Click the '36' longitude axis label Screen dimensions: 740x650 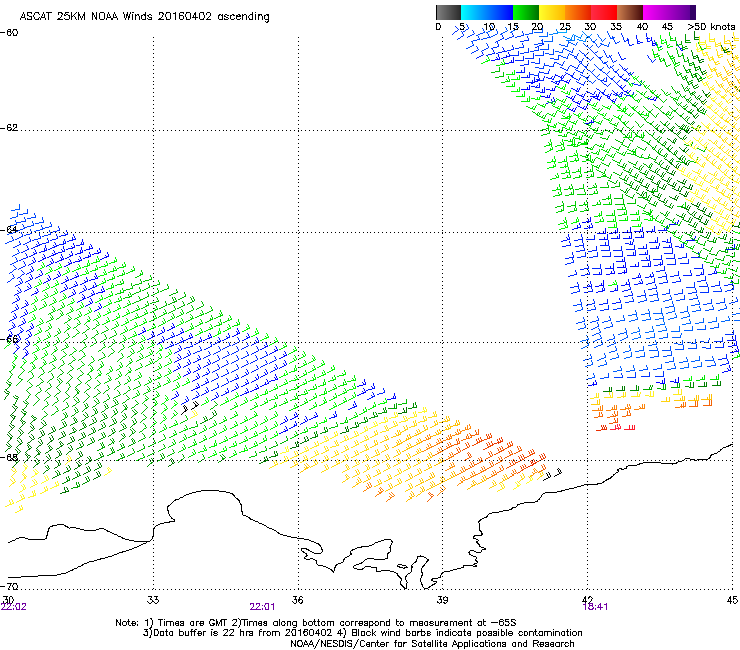(x=297, y=600)
